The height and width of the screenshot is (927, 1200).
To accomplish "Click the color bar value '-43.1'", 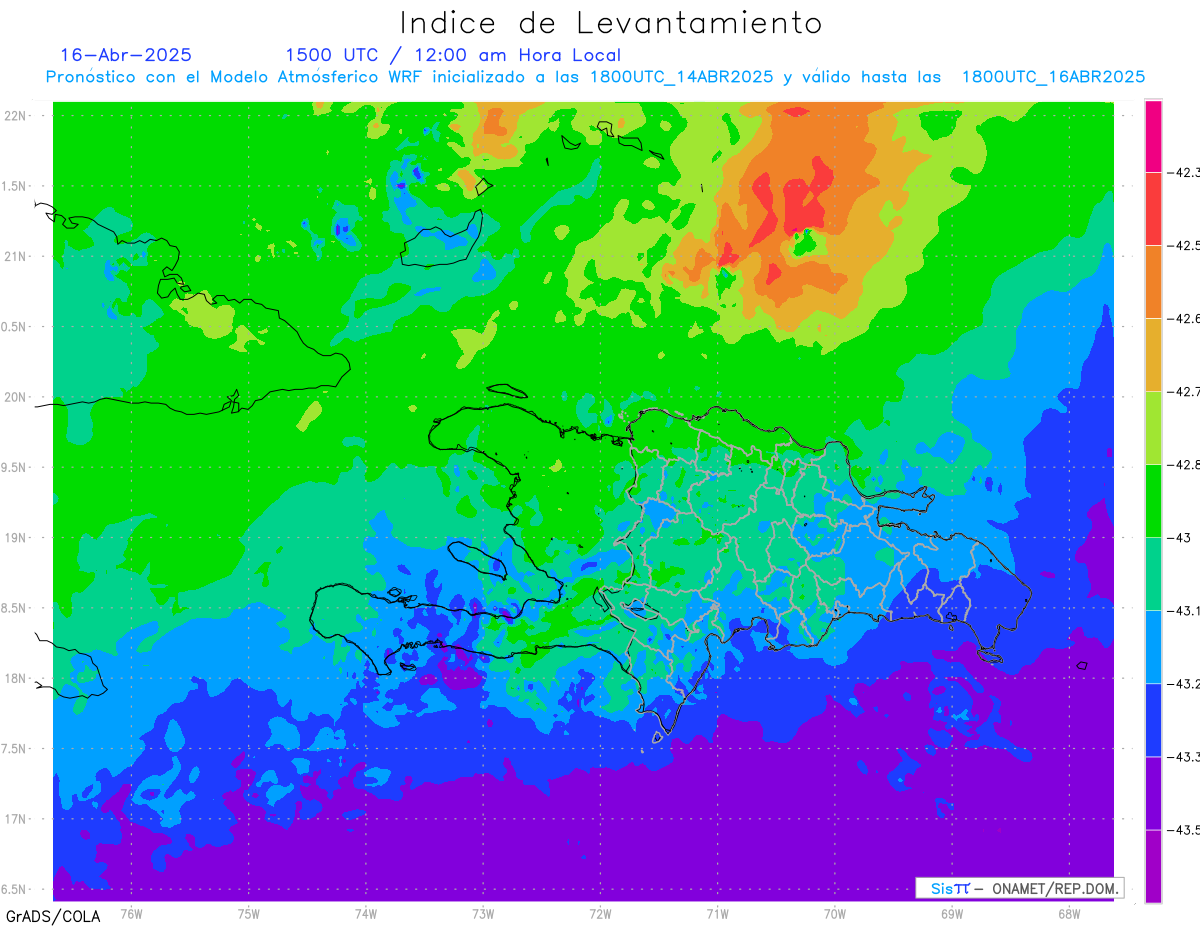I will click(1185, 610).
